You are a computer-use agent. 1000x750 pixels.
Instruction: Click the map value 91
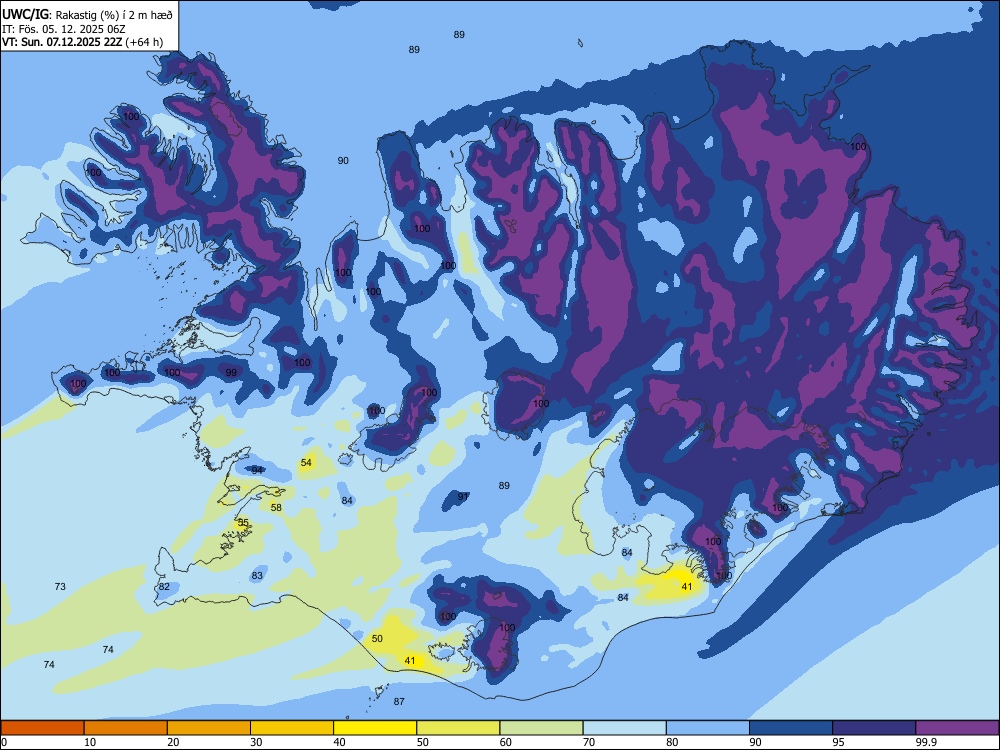pos(464,496)
